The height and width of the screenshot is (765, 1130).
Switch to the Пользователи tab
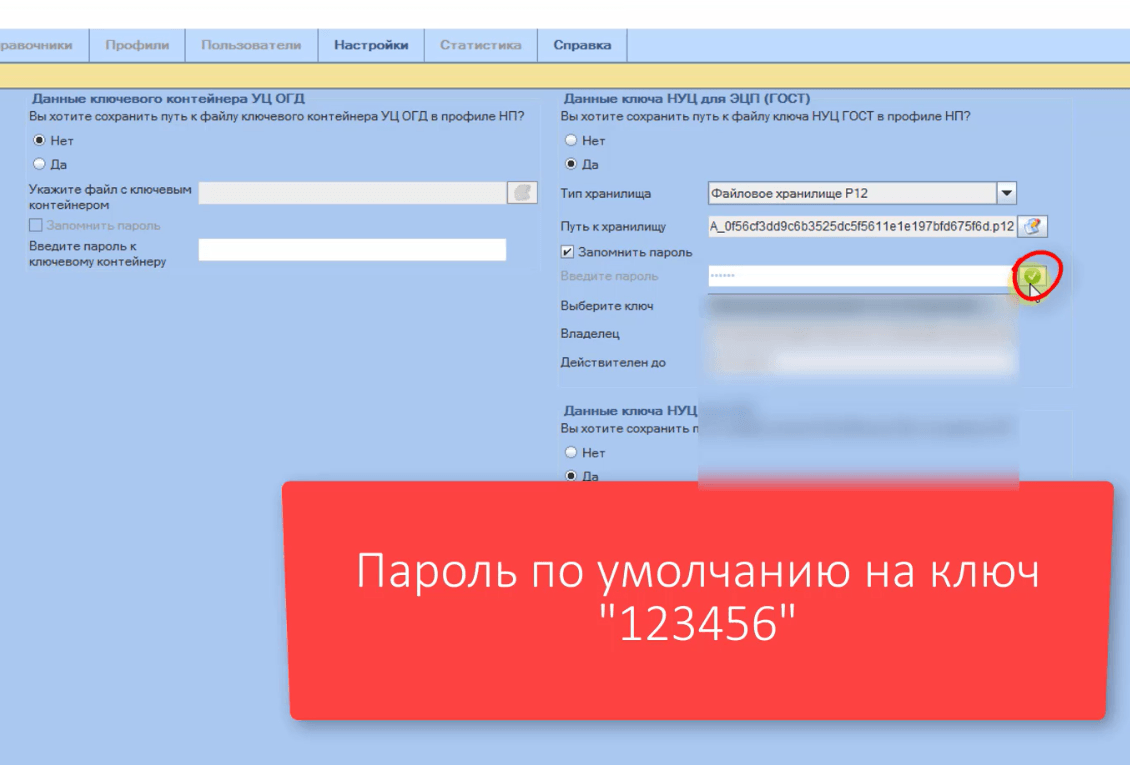tap(251, 45)
